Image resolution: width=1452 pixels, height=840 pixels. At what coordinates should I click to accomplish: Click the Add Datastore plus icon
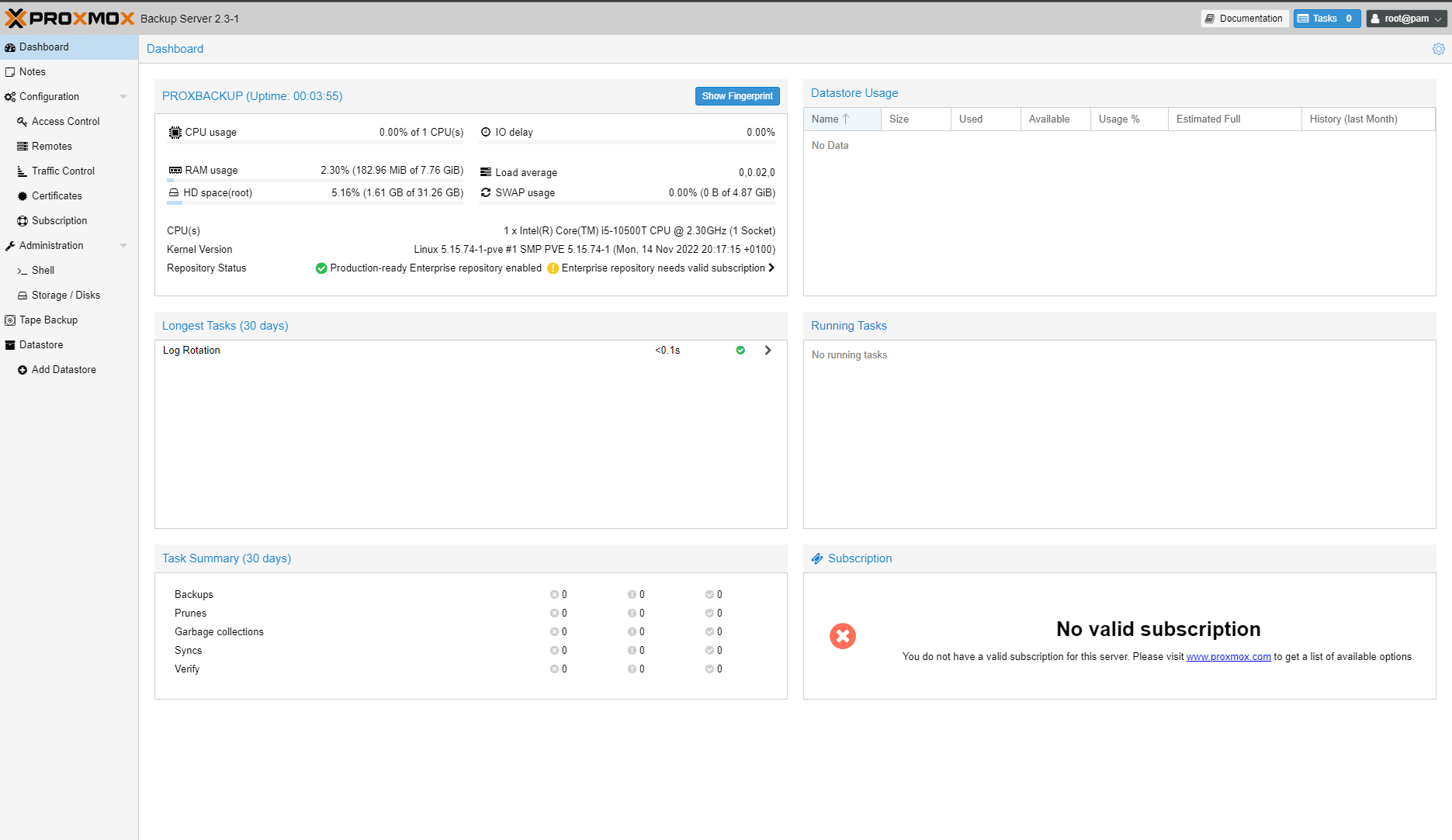pyautogui.click(x=23, y=370)
